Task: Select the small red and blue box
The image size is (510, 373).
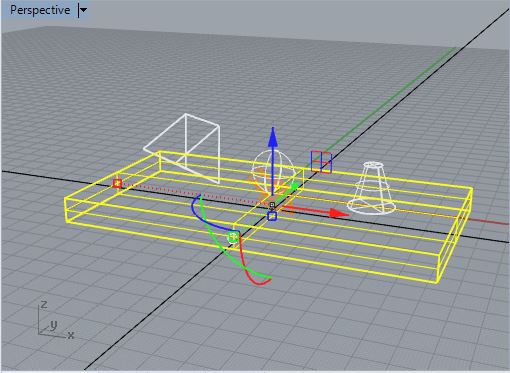Action: point(321,162)
